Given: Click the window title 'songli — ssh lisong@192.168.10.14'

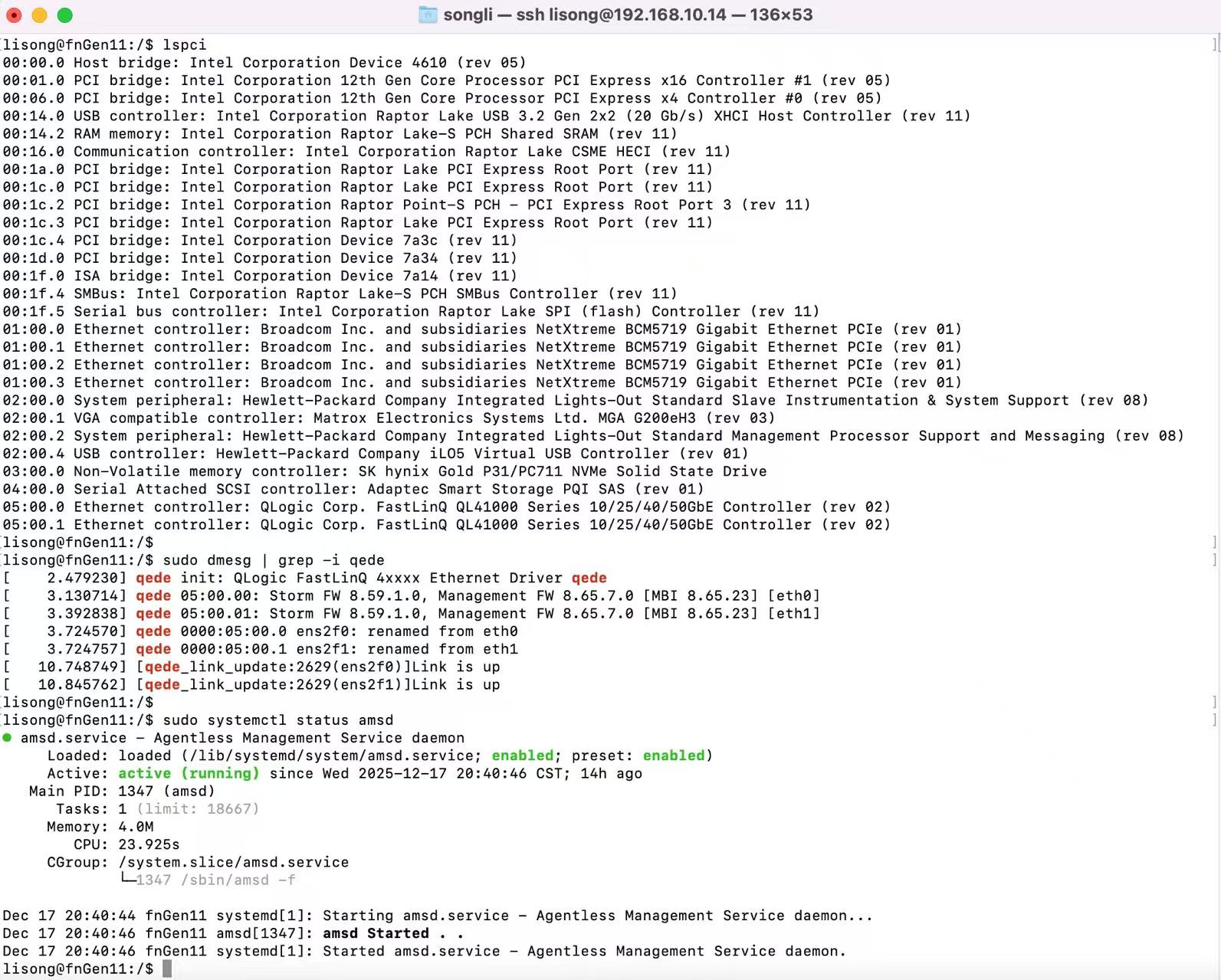Looking at the screenshot, I should tap(584, 15).
